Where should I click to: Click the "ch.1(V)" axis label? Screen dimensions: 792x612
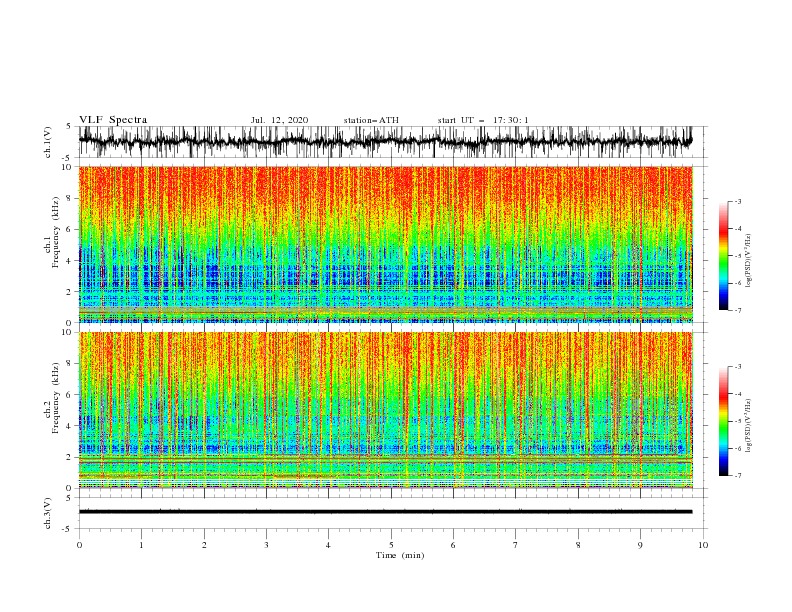click(x=48, y=142)
